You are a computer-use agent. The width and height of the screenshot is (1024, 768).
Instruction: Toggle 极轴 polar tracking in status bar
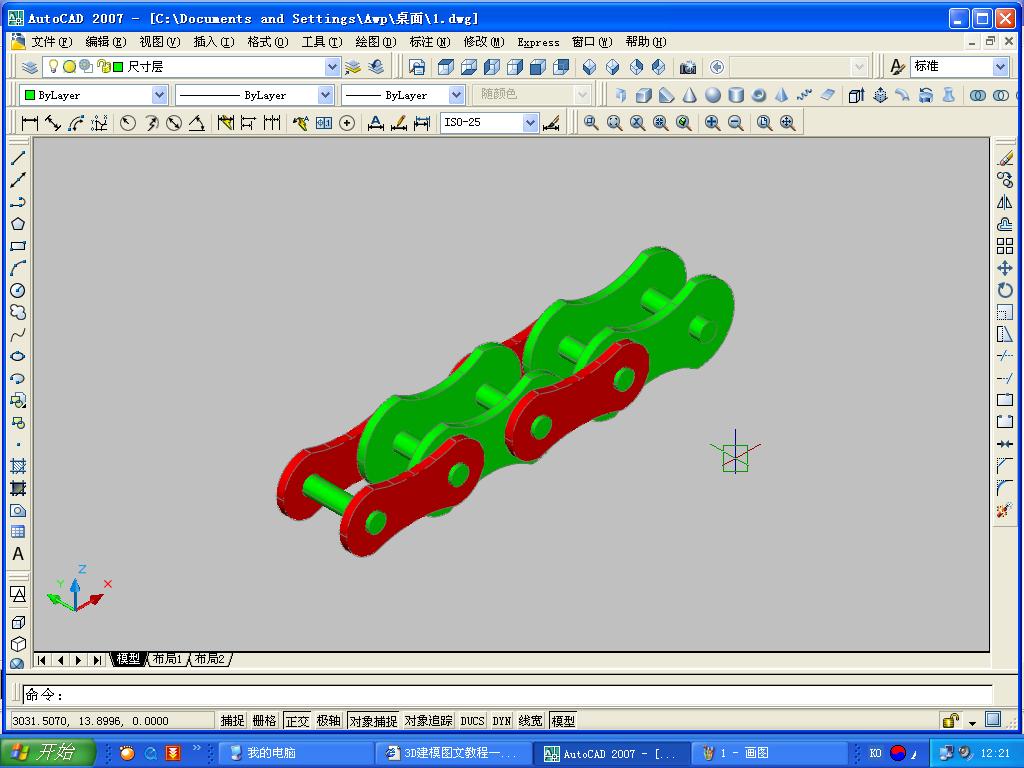coord(328,720)
